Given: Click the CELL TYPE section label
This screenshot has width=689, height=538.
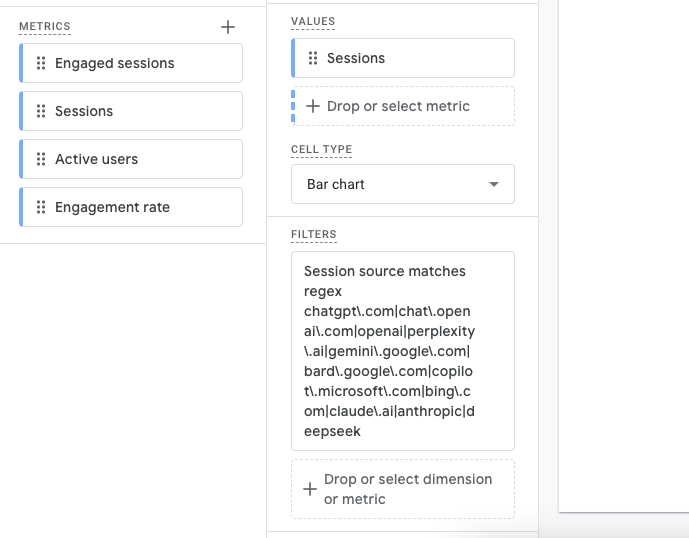Looking at the screenshot, I should pyautogui.click(x=321, y=149).
